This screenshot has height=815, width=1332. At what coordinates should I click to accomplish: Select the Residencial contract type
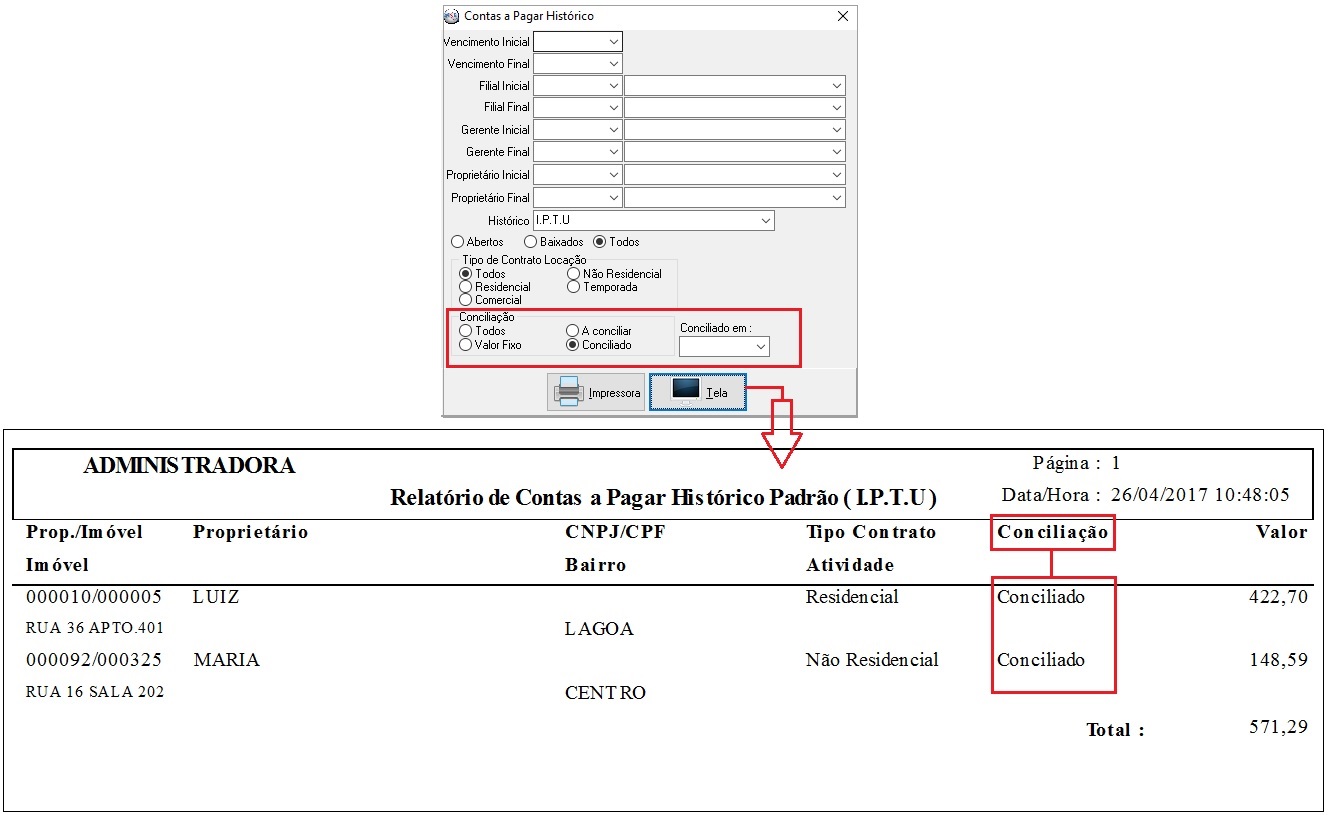click(x=465, y=287)
